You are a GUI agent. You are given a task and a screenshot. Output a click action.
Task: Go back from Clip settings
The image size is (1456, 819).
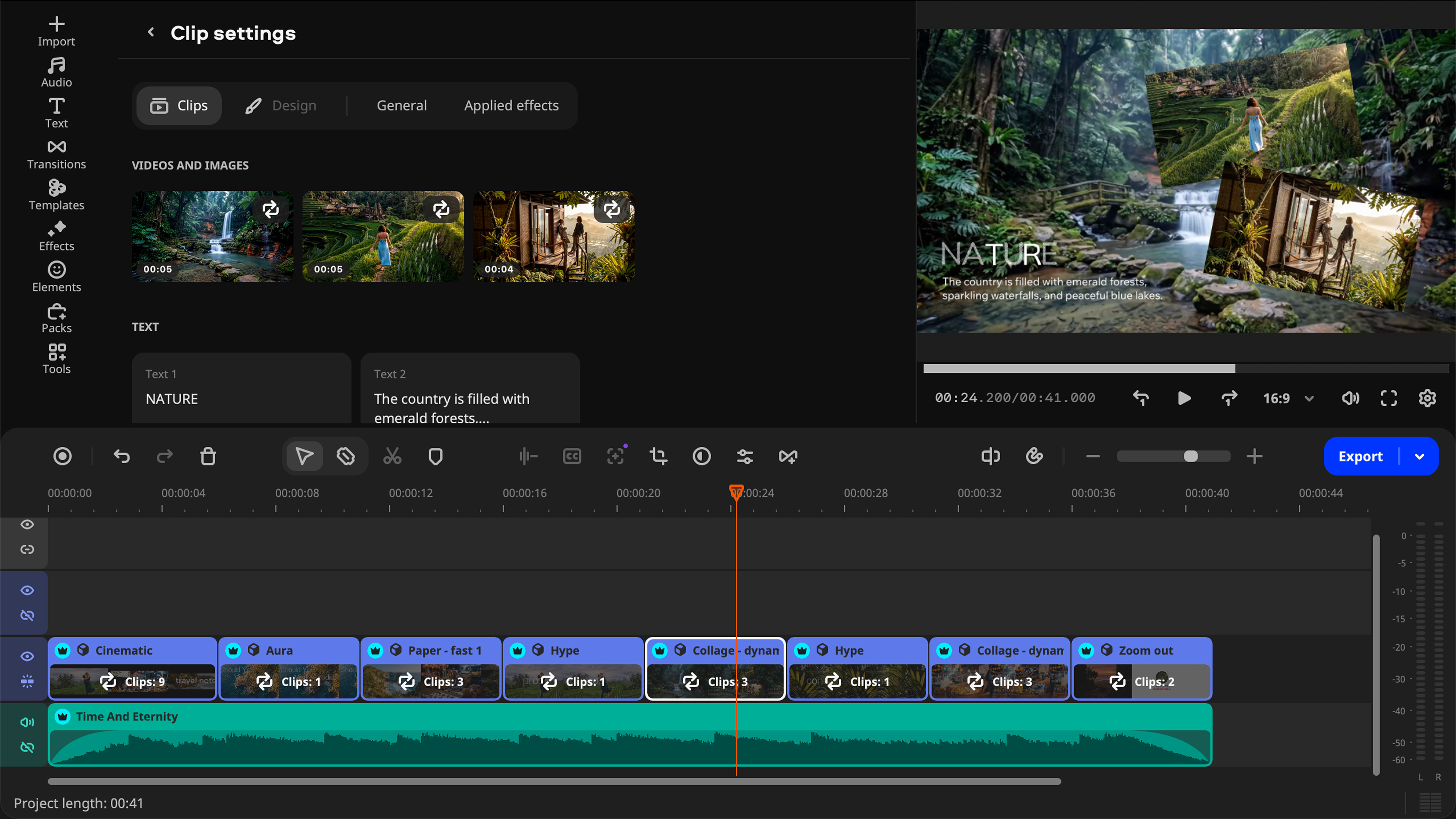tap(151, 32)
